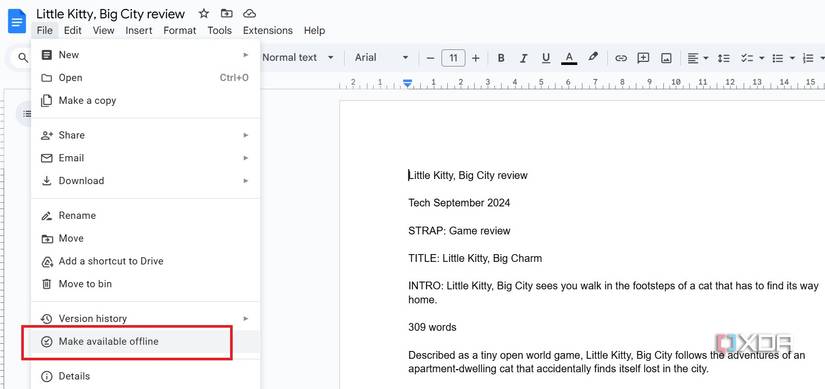Image resolution: width=825 pixels, height=389 pixels.
Task: Star the Little Kitty document
Action: pyautogui.click(x=204, y=14)
